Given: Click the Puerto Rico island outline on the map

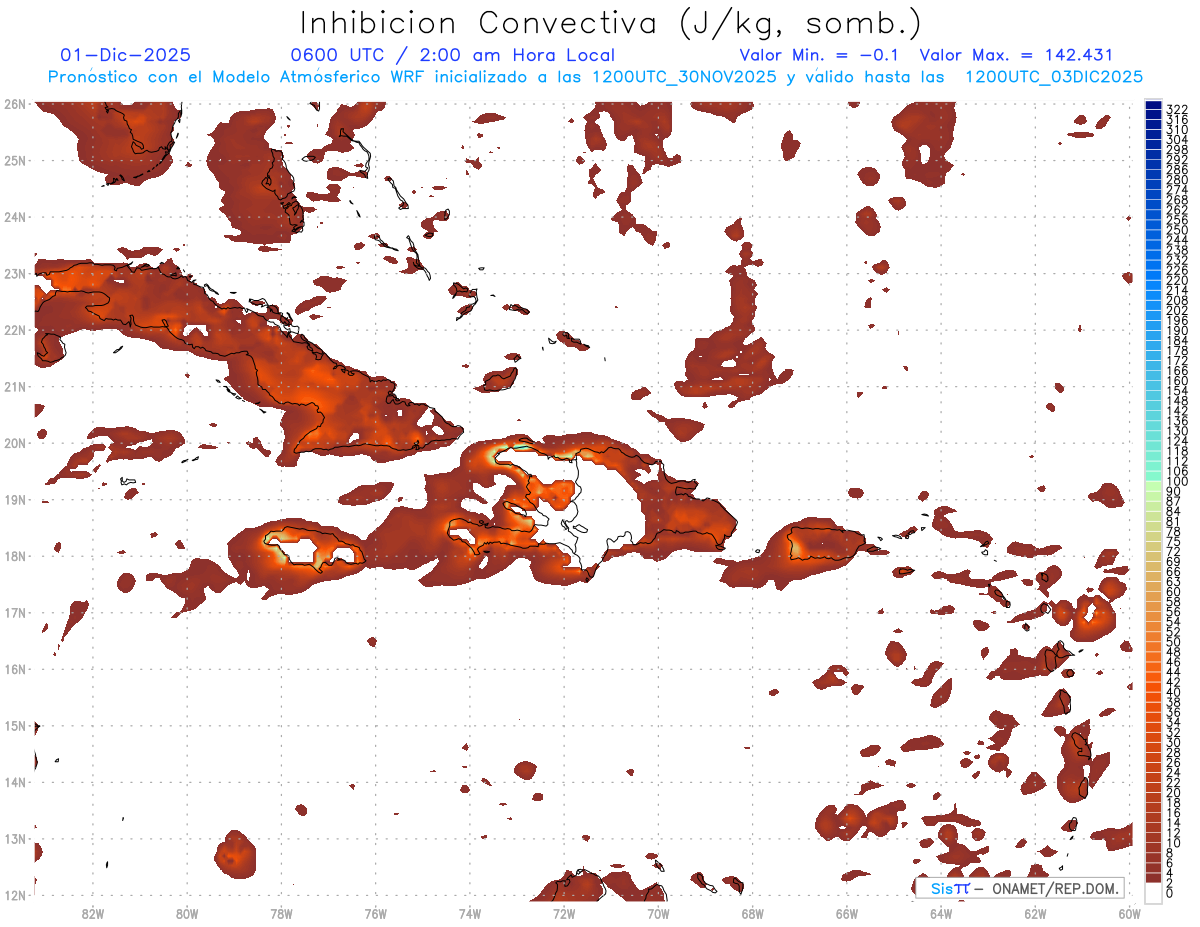Looking at the screenshot, I should 825,543.
